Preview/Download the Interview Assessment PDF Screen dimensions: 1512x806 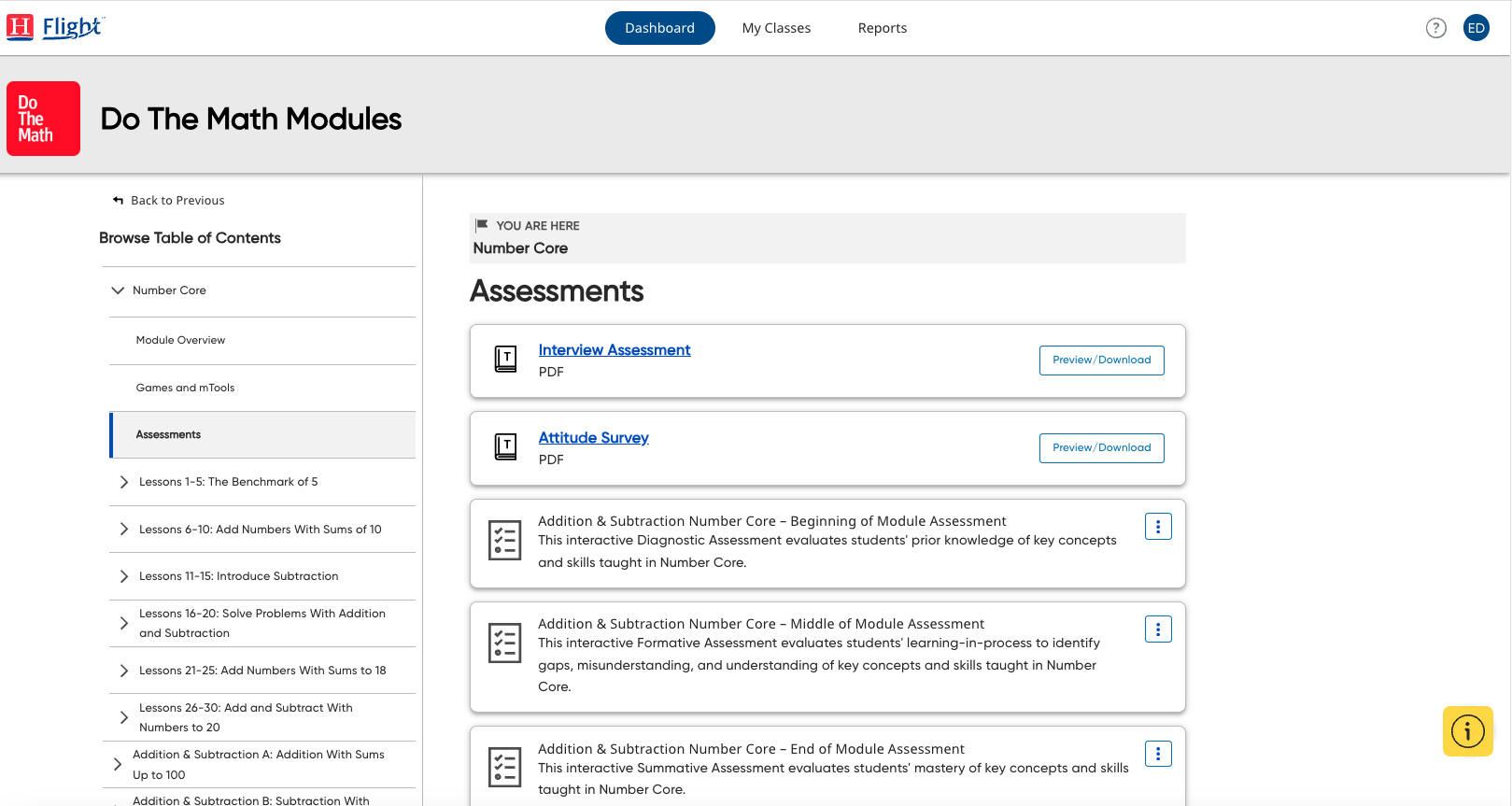pos(1101,361)
